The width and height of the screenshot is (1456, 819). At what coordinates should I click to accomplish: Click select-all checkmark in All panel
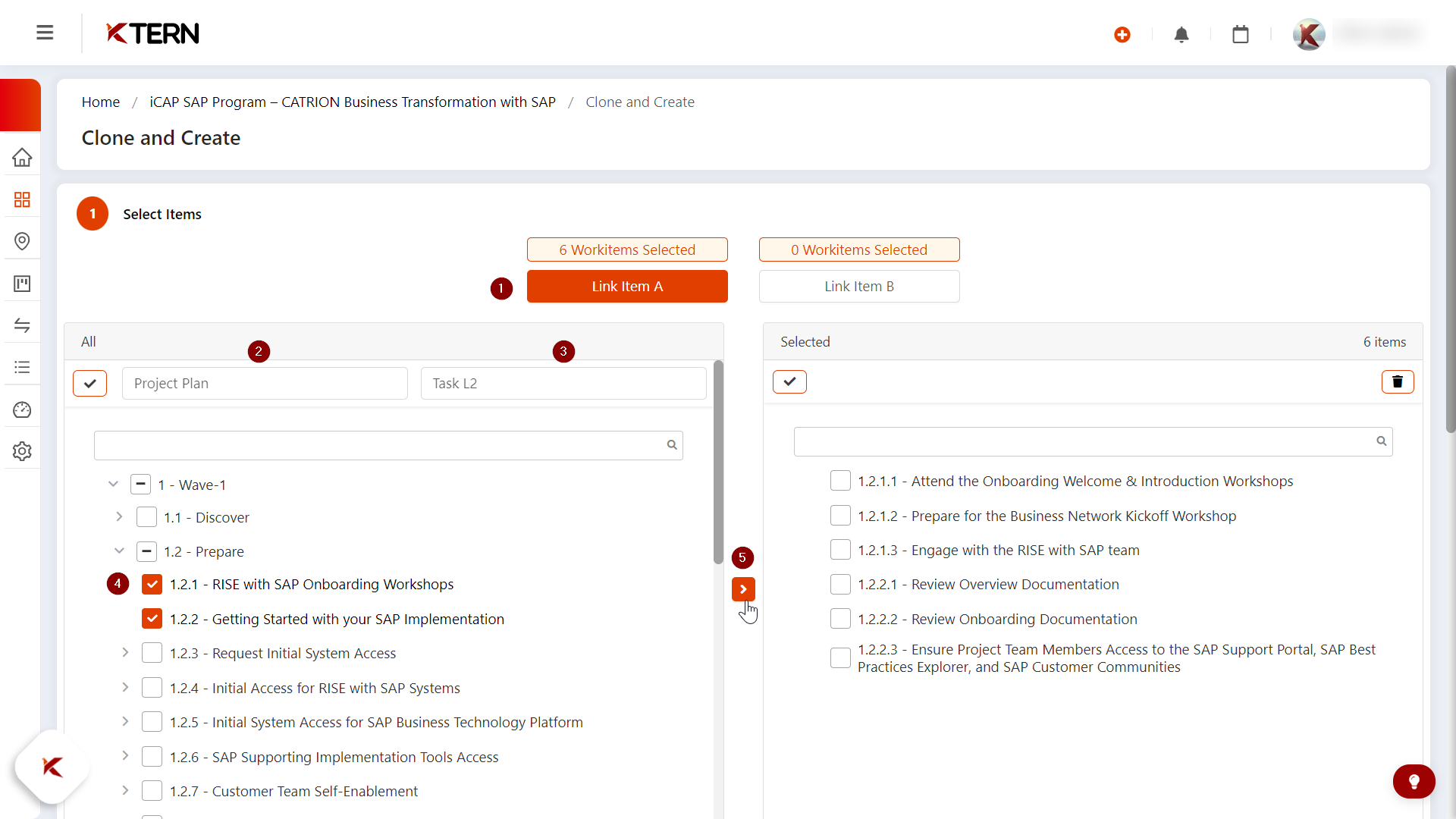(89, 383)
